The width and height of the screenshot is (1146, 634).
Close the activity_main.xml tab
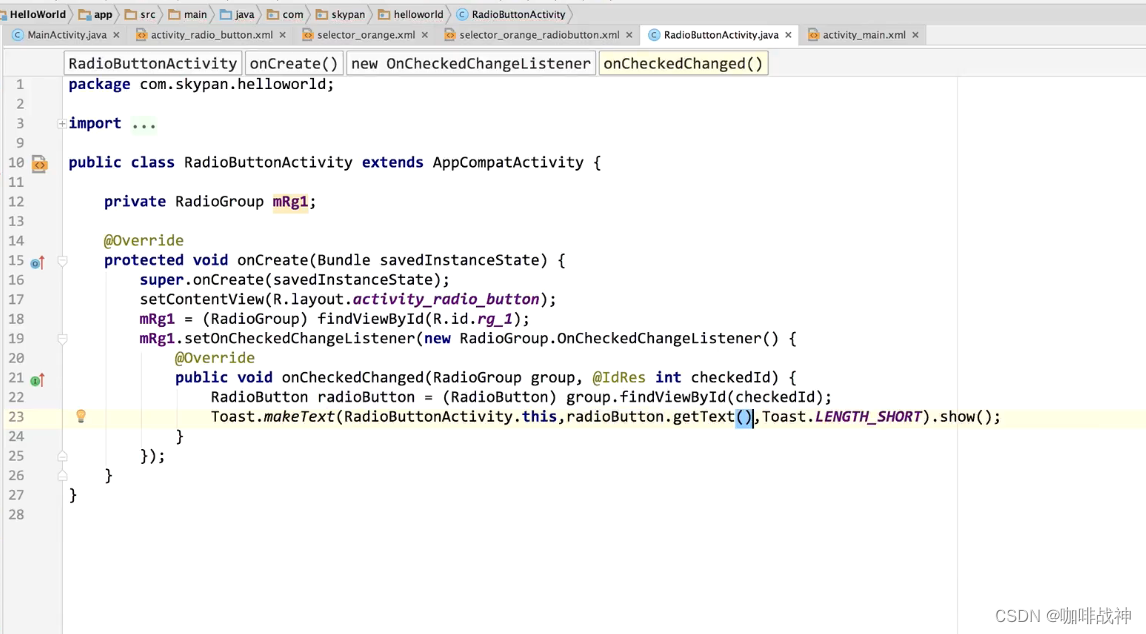(x=915, y=35)
